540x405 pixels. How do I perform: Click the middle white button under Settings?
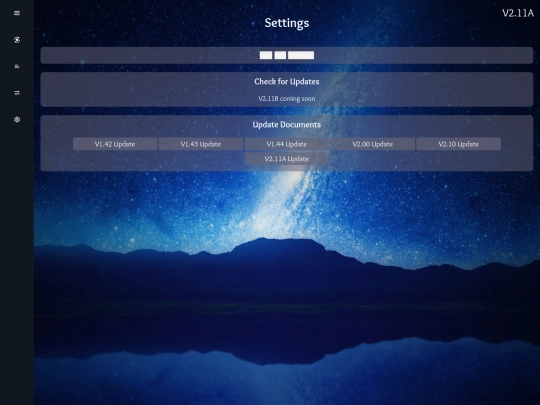pos(280,55)
